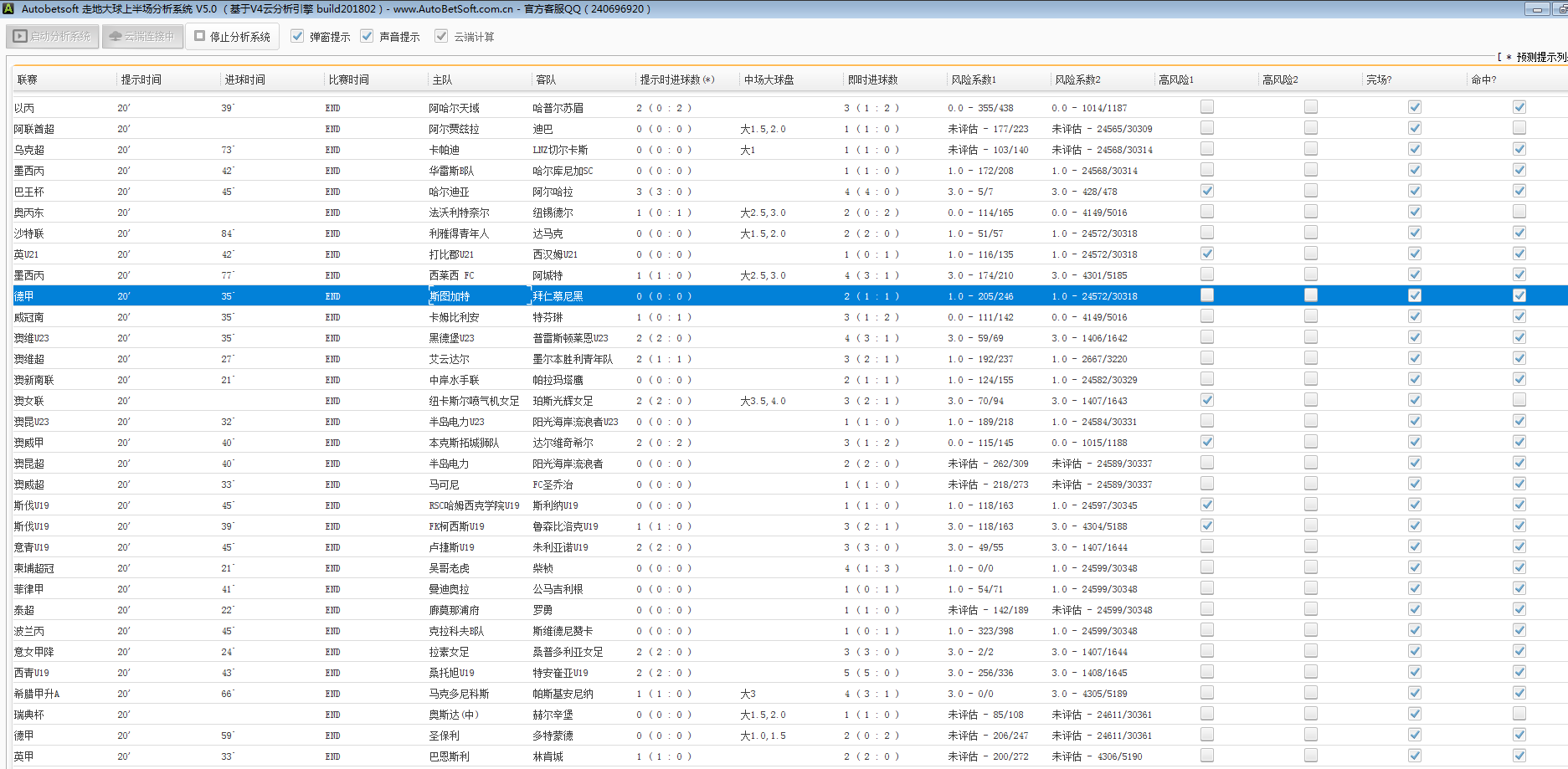Toggle the 弹窗提示 popup alert checkbox

(x=297, y=37)
